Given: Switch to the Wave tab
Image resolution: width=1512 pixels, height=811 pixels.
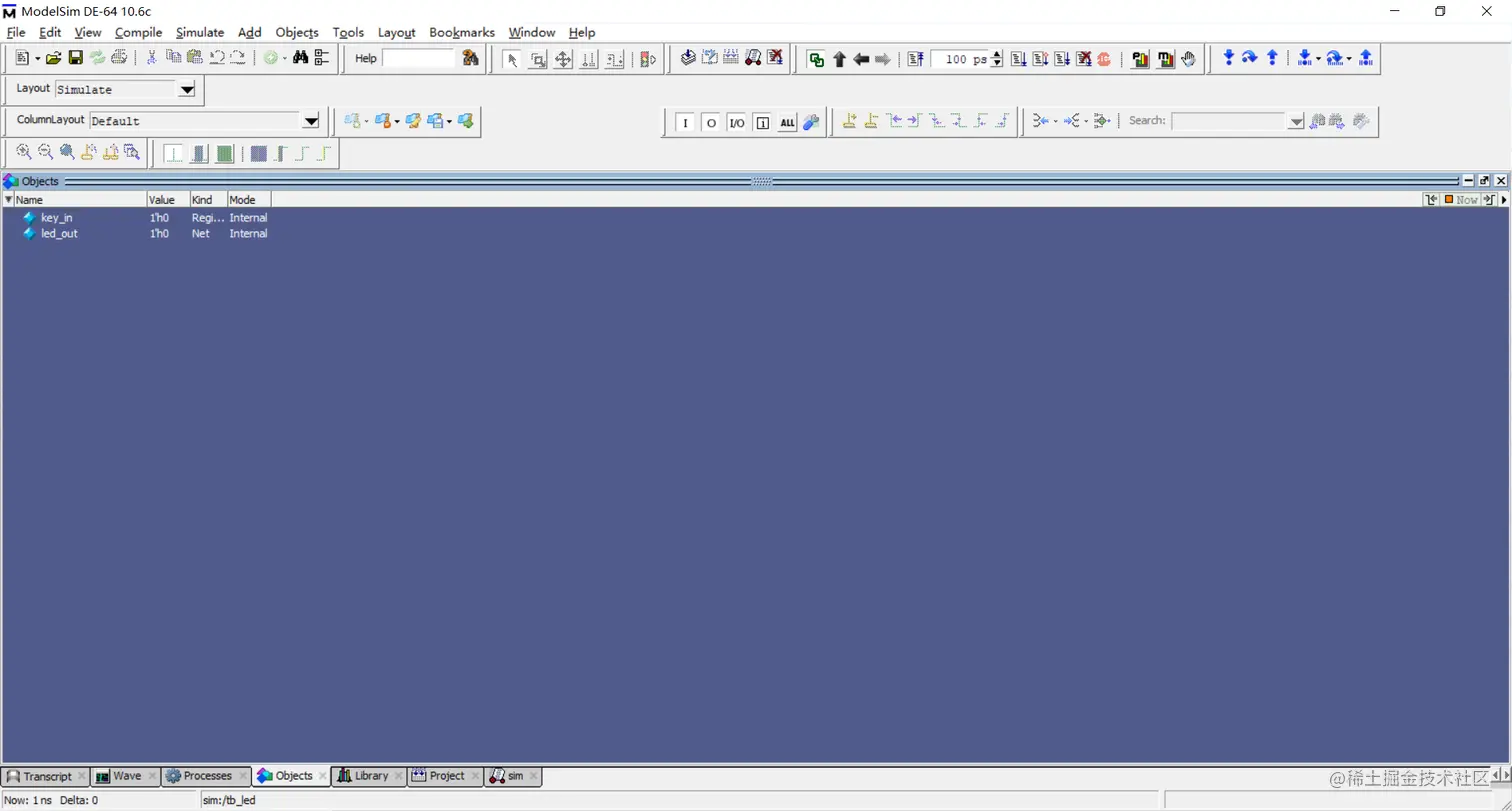Looking at the screenshot, I should coord(127,776).
